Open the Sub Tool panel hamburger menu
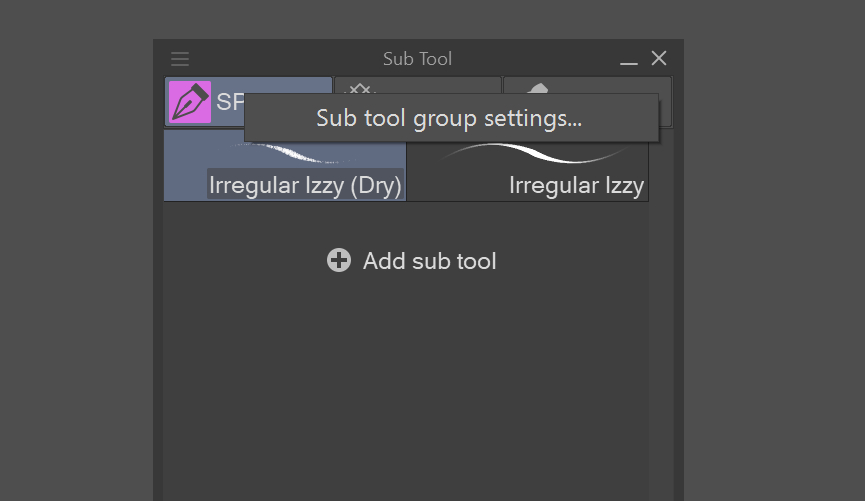Screen dimensions: 865x501 pos(180,59)
